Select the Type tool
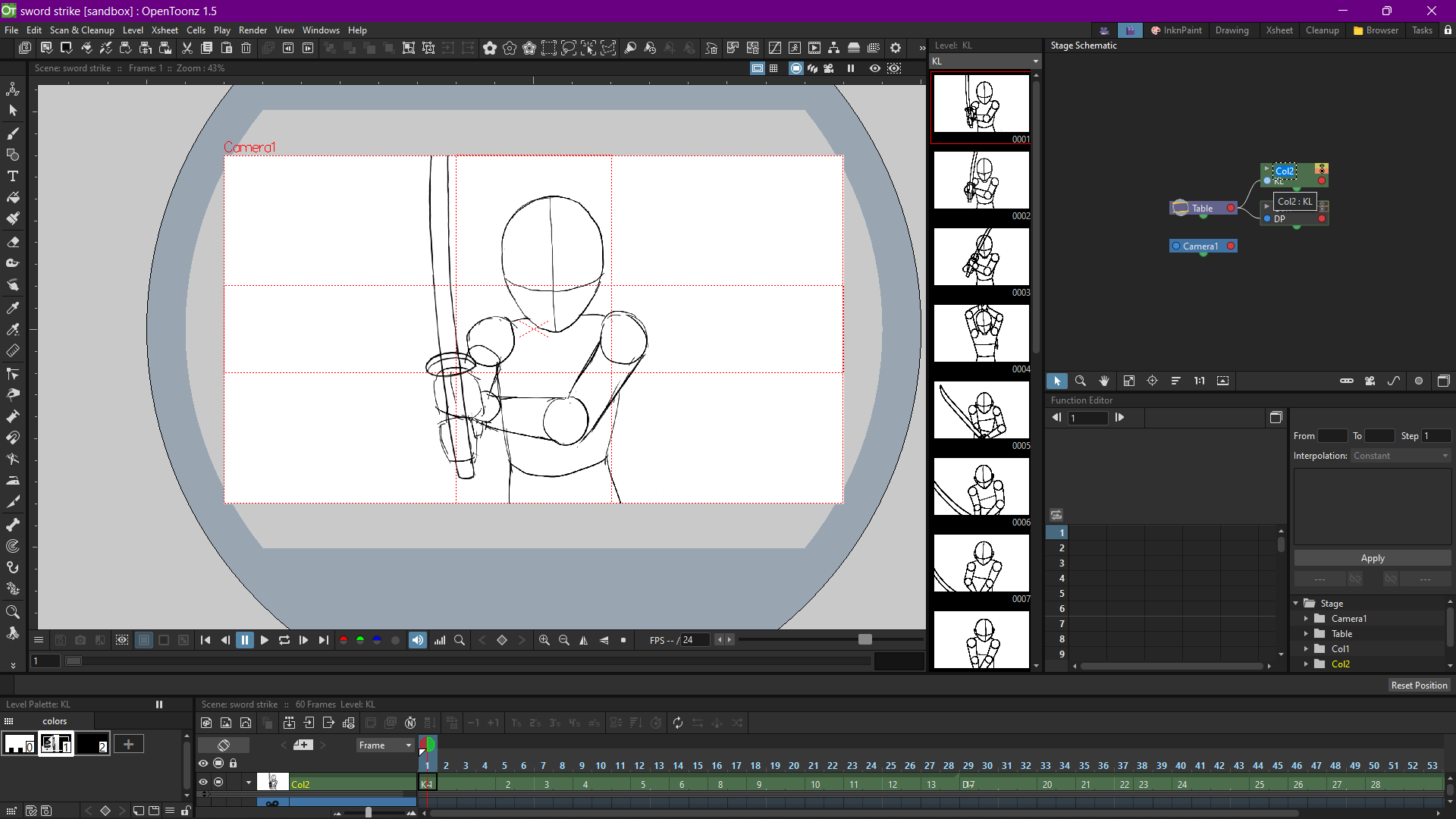 (13, 176)
